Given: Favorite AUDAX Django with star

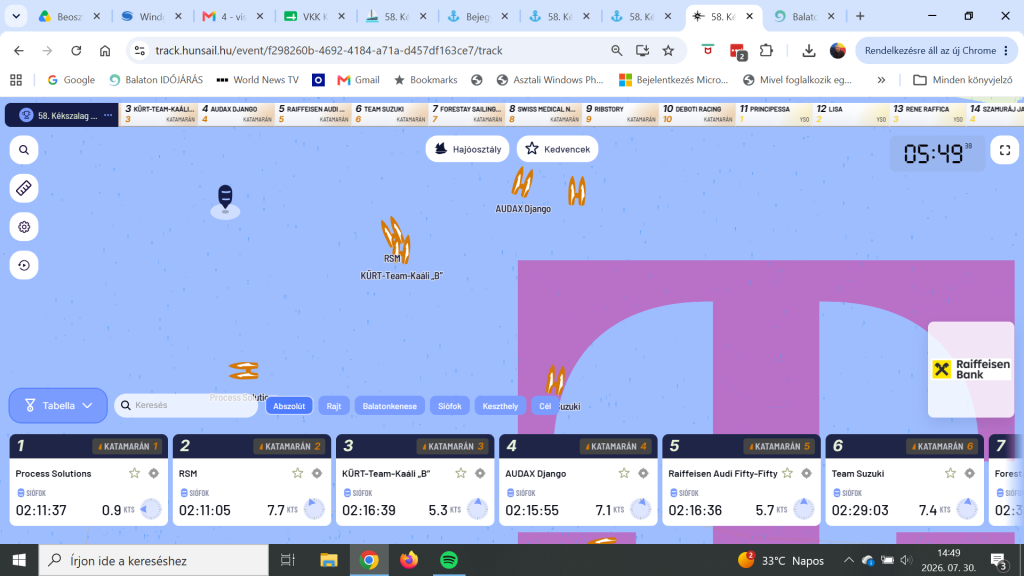Looking at the screenshot, I should coord(624,473).
